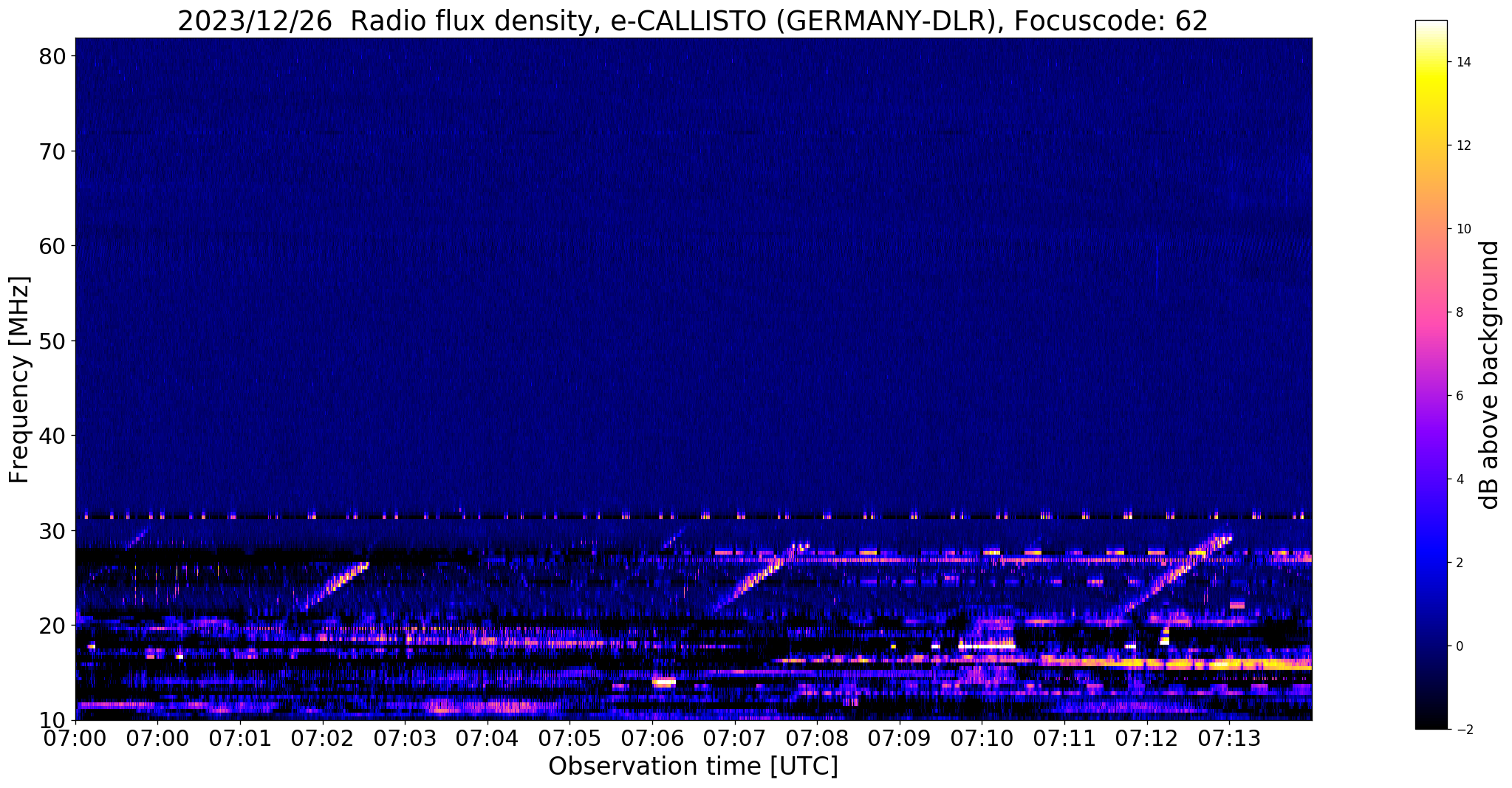
Task: Click the 'Observation time [UTC]' x-axis label
Action: [x=693, y=767]
